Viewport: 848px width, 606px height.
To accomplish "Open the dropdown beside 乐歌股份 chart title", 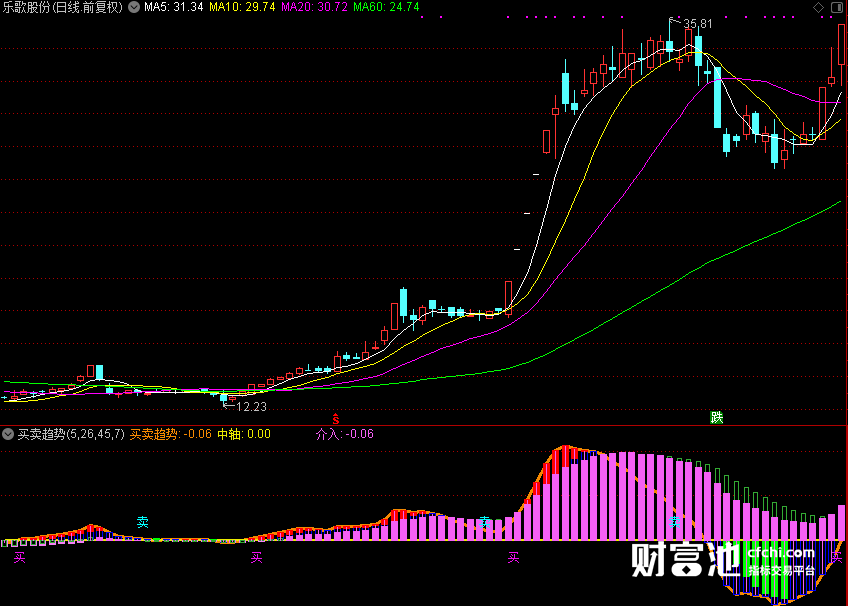I will [134, 7].
